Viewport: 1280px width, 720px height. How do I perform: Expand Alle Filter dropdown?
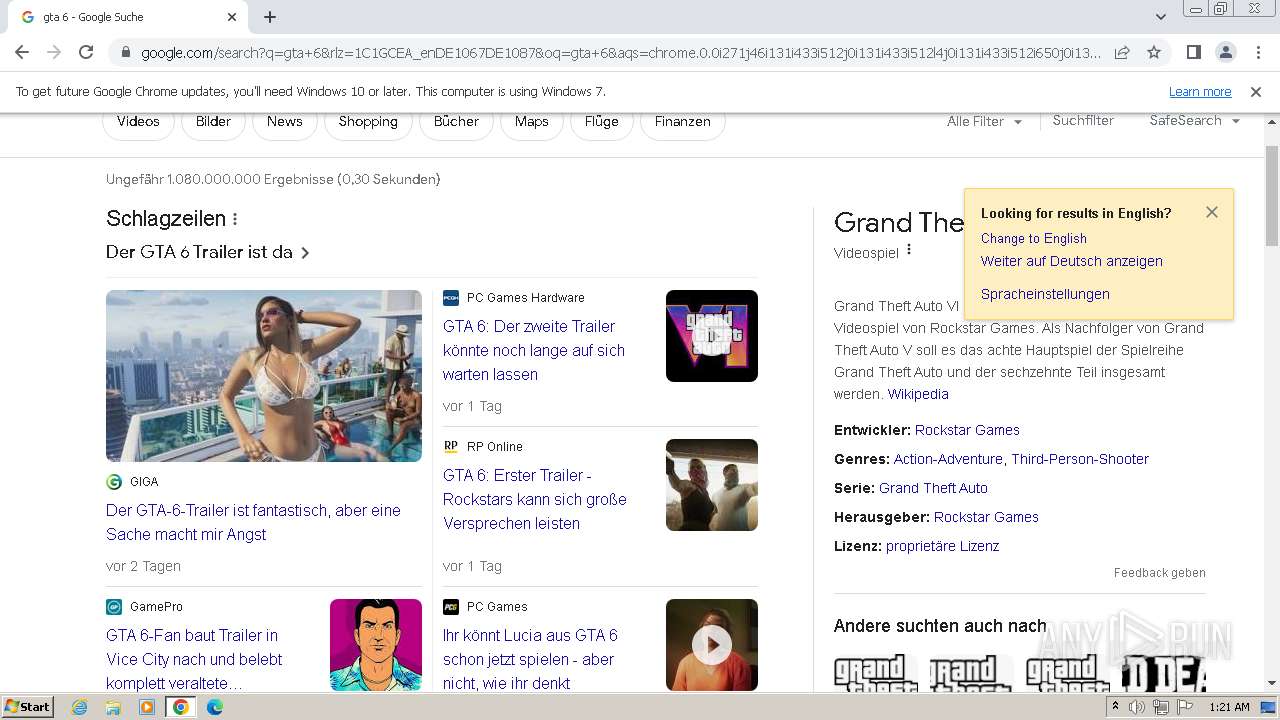click(x=985, y=121)
